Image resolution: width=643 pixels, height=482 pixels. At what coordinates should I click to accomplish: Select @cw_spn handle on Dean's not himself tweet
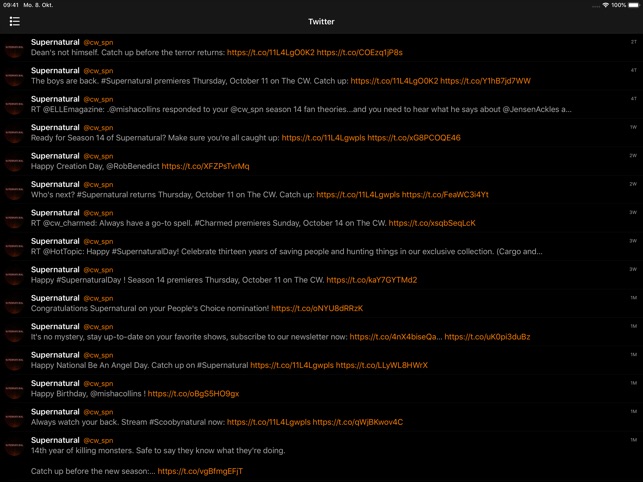tap(98, 43)
